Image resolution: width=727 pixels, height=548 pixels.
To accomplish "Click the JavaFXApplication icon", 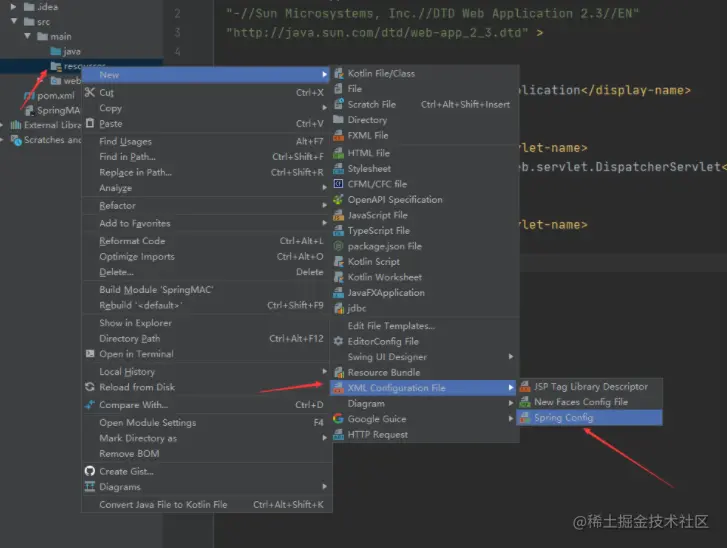I will click(x=339, y=293).
